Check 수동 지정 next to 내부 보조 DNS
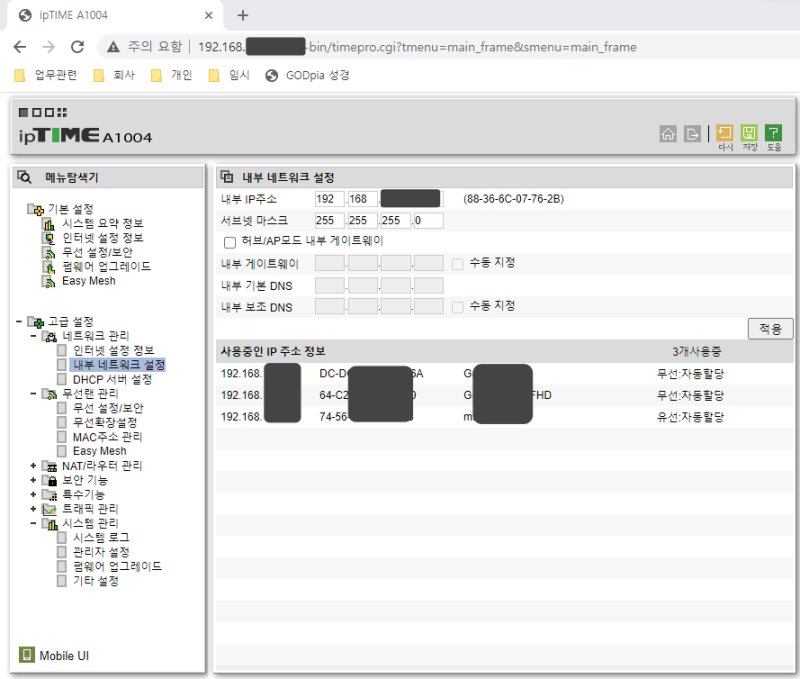This screenshot has height=679, width=800. coord(459,307)
